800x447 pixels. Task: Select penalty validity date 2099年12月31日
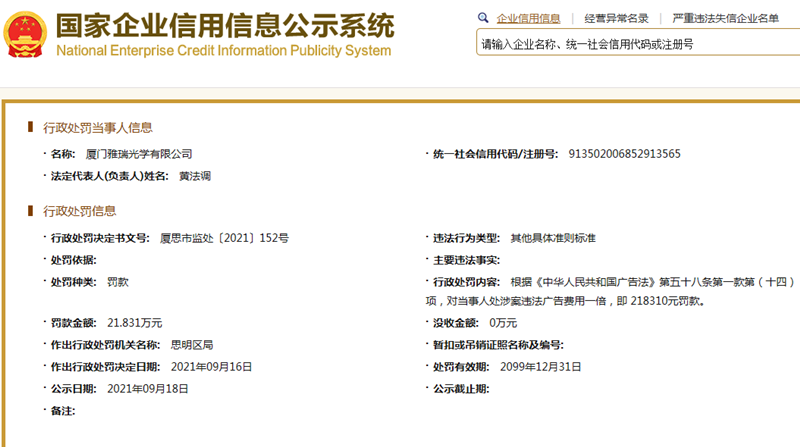coord(540,367)
